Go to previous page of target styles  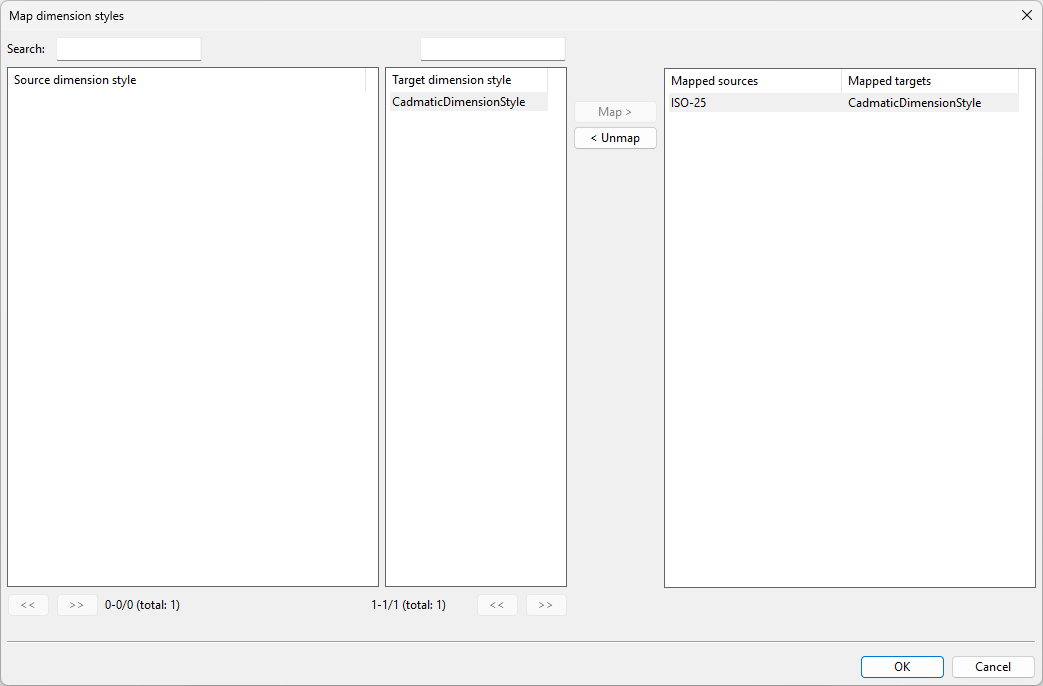(497, 605)
